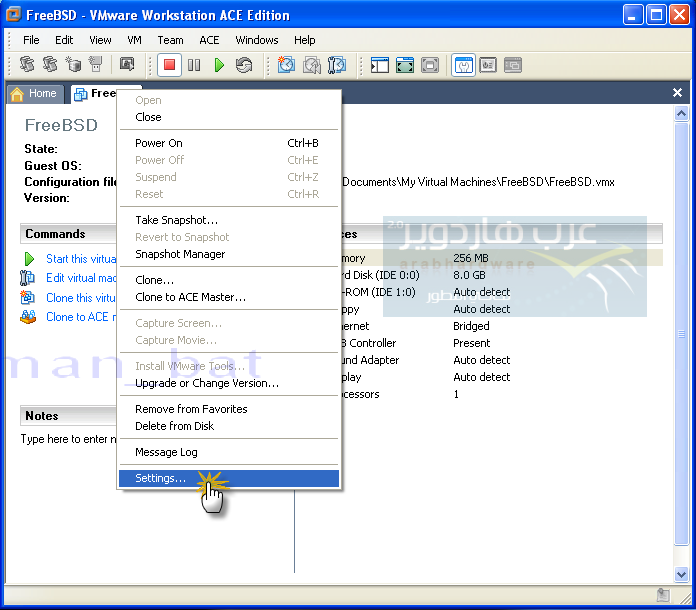This screenshot has height=610, width=696.
Task: Open the Team menu
Action: tap(170, 40)
